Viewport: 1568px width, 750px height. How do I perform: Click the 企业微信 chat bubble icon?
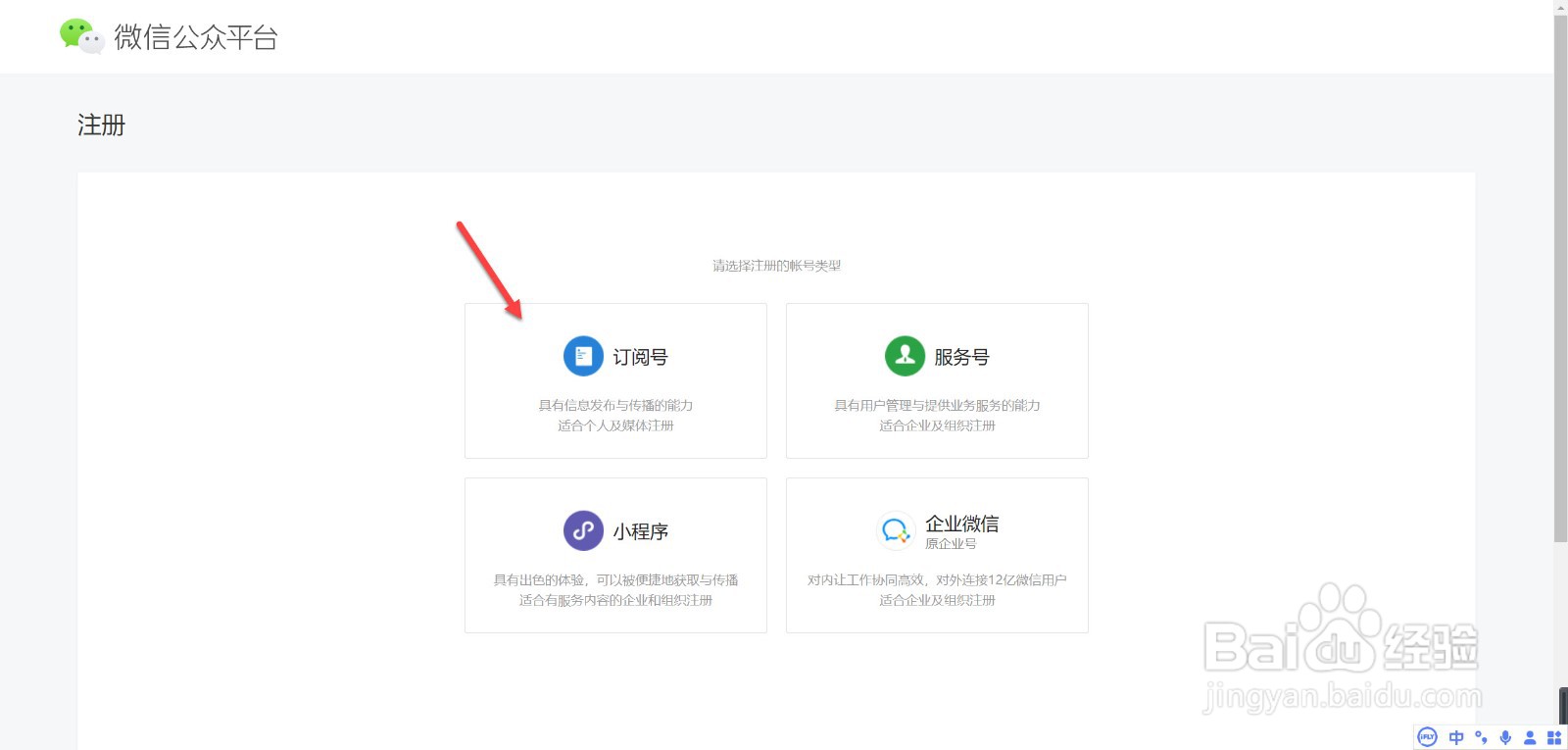pyautogui.click(x=895, y=530)
